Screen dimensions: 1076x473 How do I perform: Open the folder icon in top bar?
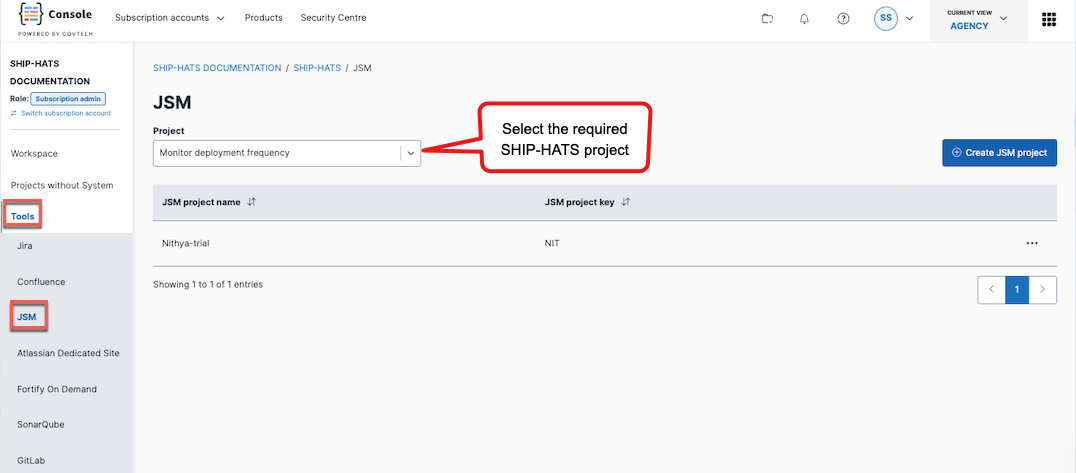[767, 19]
